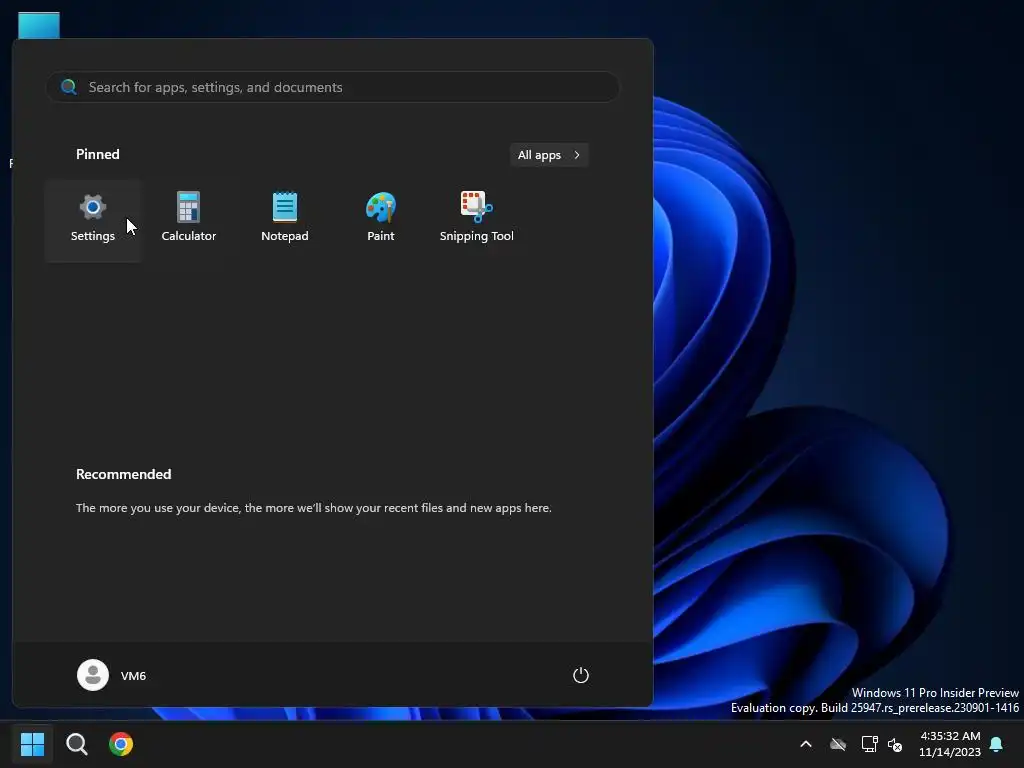The width and height of the screenshot is (1024, 768).
Task: Open the clock showing 4:35:32 AM
Action: click(950, 744)
